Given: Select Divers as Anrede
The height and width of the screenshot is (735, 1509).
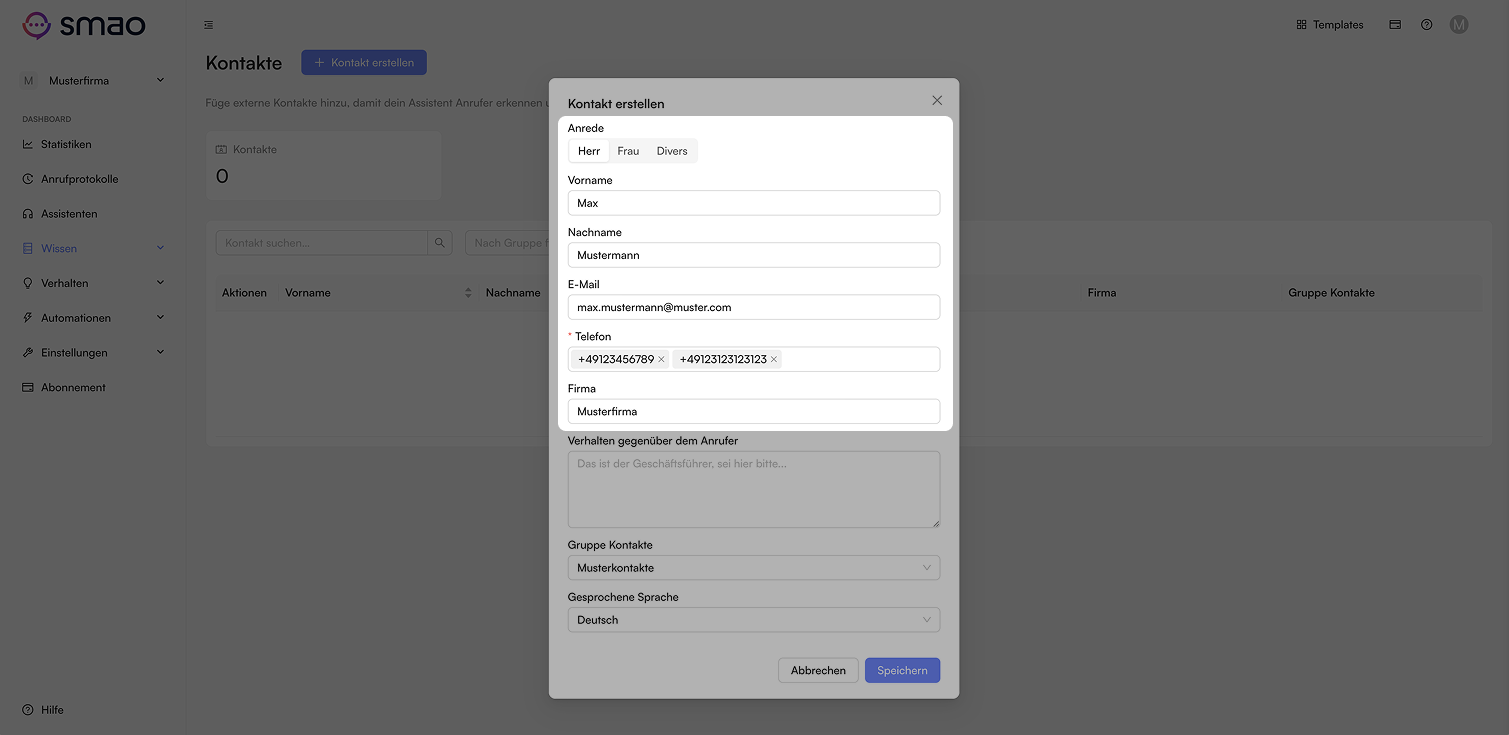Looking at the screenshot, I should [x=672, y=151].
